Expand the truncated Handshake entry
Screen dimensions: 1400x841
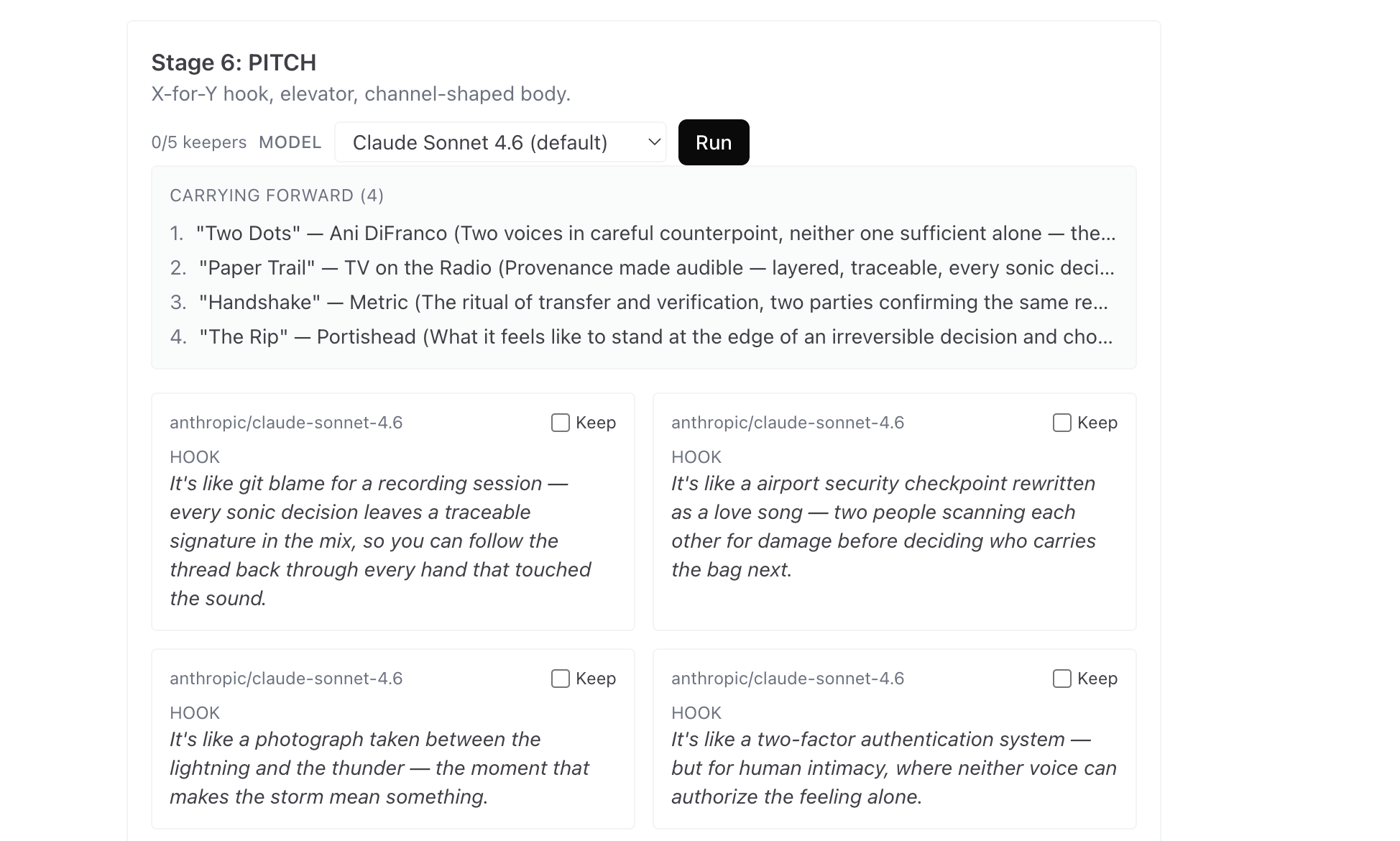653,302
